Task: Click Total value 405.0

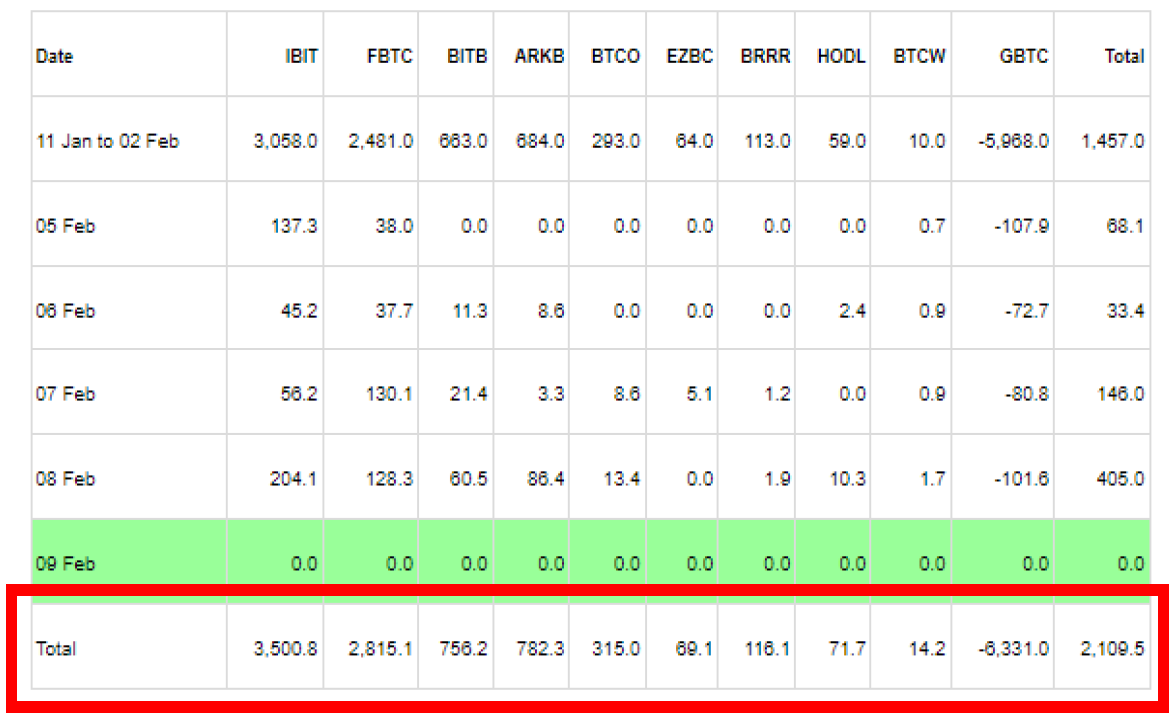Action: click(x=1121, y=479)
